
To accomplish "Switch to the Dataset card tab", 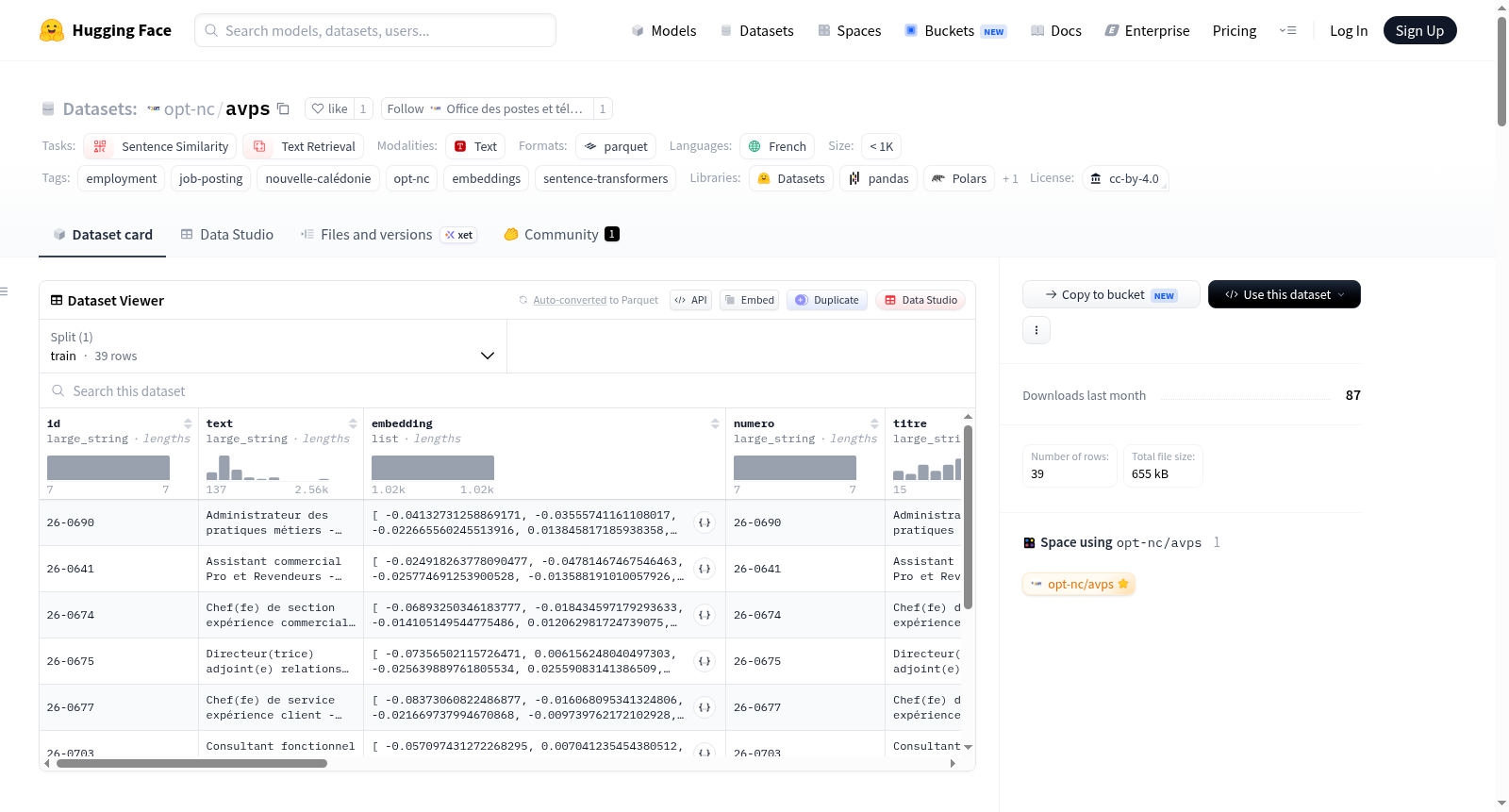I will pos(103,235).
